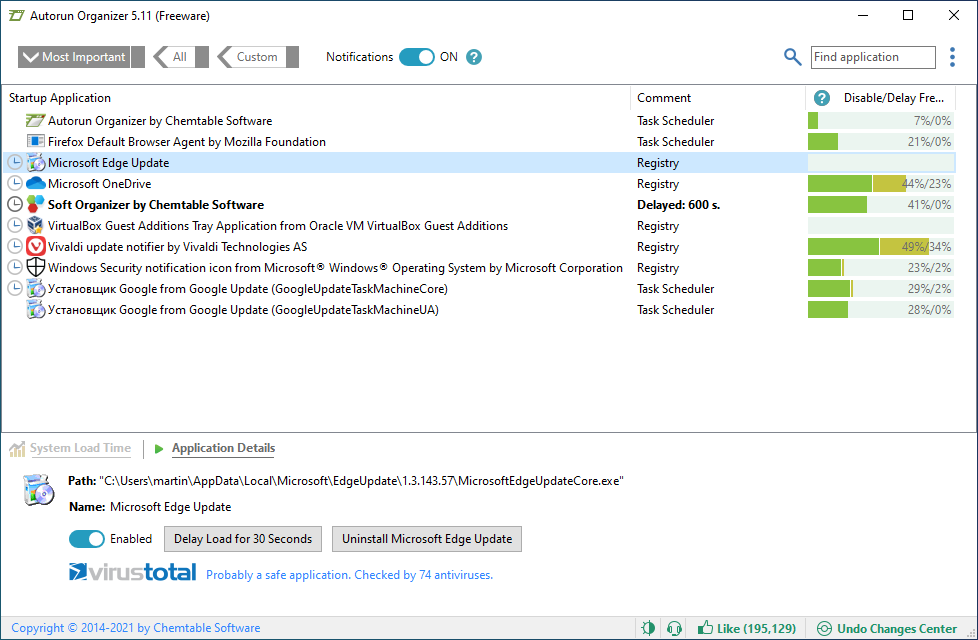978x640 pixels.
Task: Click the 'Delayed: 600 s.' comment cell
Action: click(x=678, y=205)
